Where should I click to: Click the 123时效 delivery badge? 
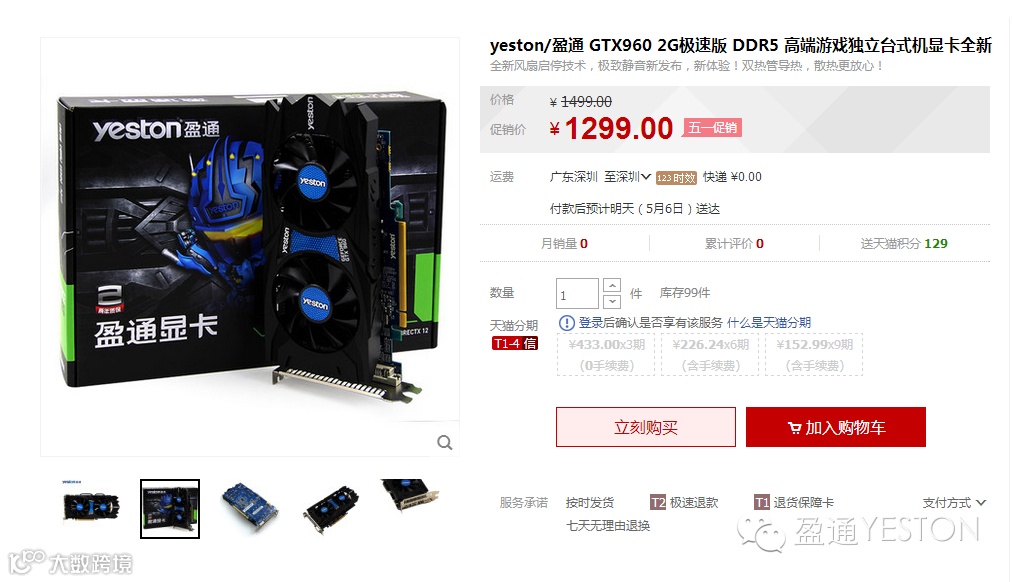point(676,178)
